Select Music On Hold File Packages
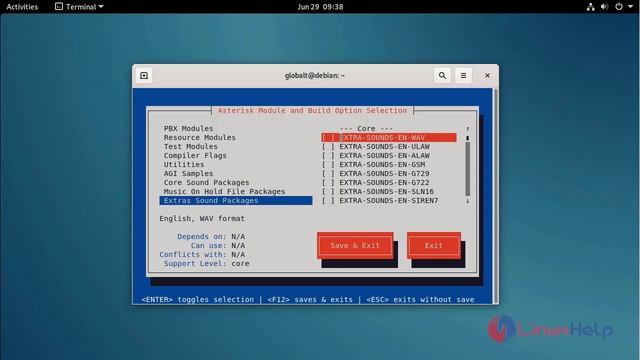This screenshot has height=360, width=640. [x=224, y=191]
